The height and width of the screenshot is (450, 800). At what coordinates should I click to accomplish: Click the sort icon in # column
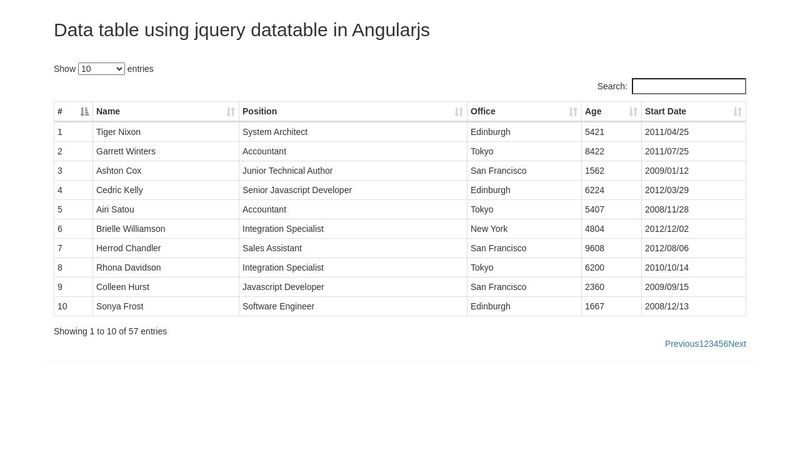[84, 112]
